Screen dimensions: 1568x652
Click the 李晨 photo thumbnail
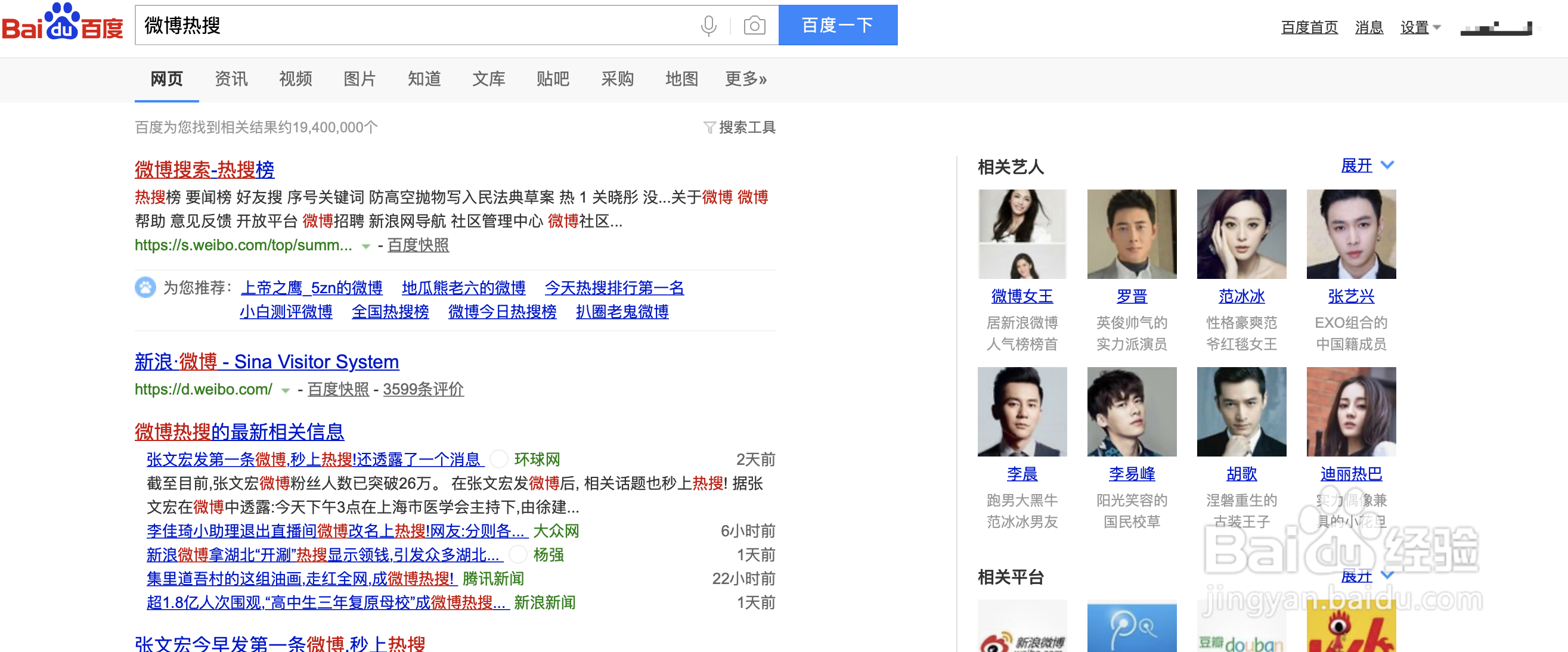click(x=1022, y=412)
